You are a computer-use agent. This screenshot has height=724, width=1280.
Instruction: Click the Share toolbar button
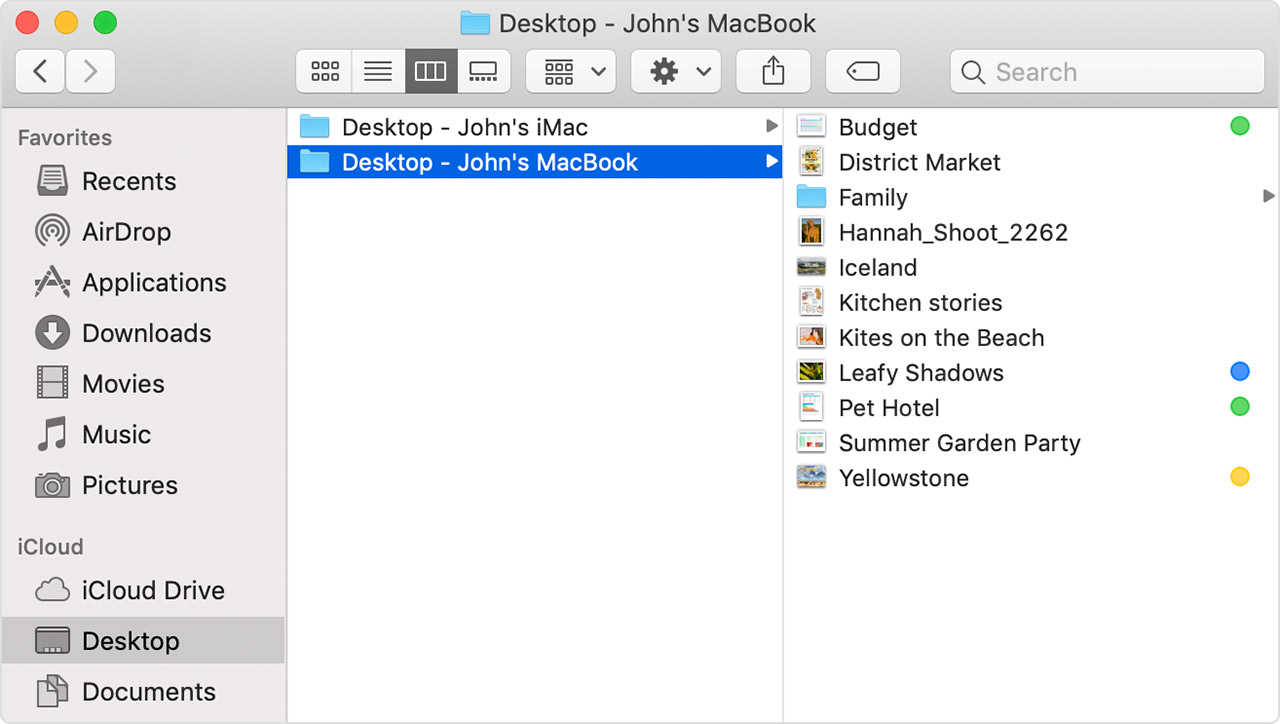click(x=773, y=71)
